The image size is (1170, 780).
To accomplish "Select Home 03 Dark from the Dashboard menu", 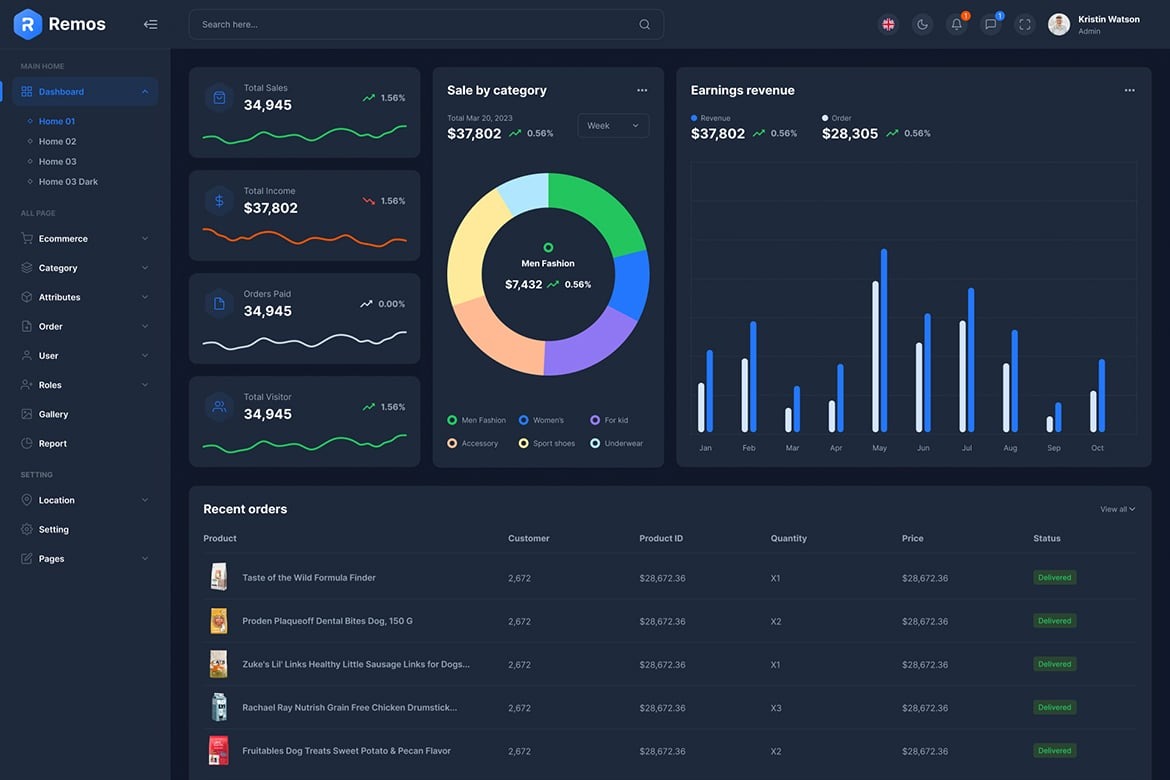I will pos(68,180).
